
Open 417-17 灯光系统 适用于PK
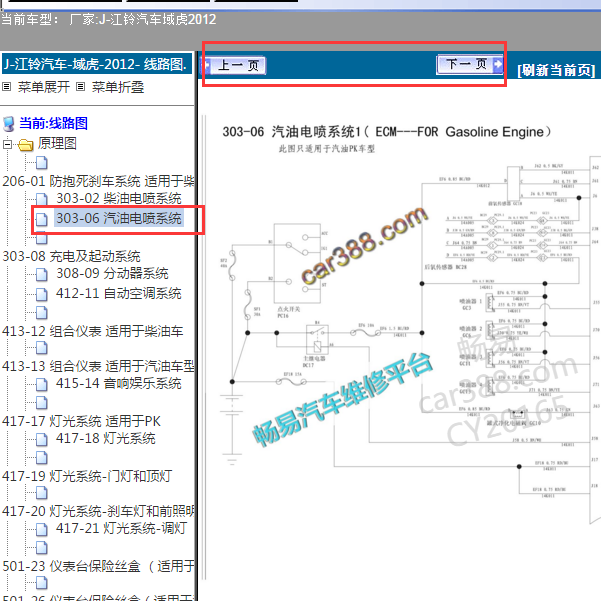click(x=81, y=421)
